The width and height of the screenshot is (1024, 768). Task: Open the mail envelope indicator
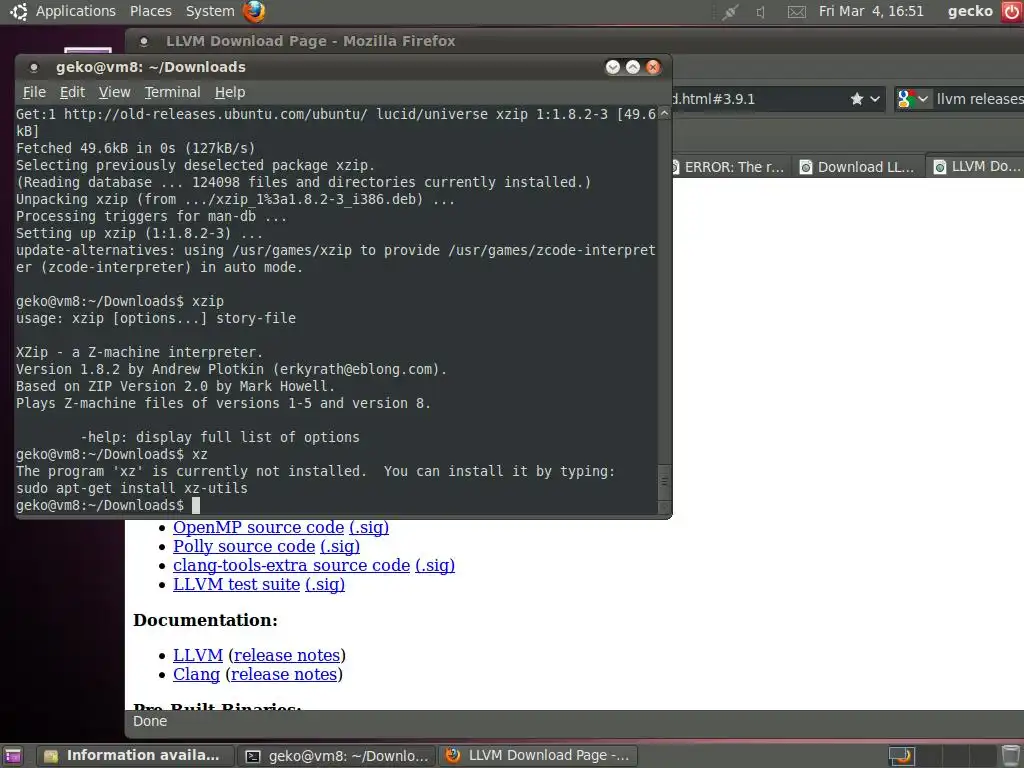coord(796,12)
